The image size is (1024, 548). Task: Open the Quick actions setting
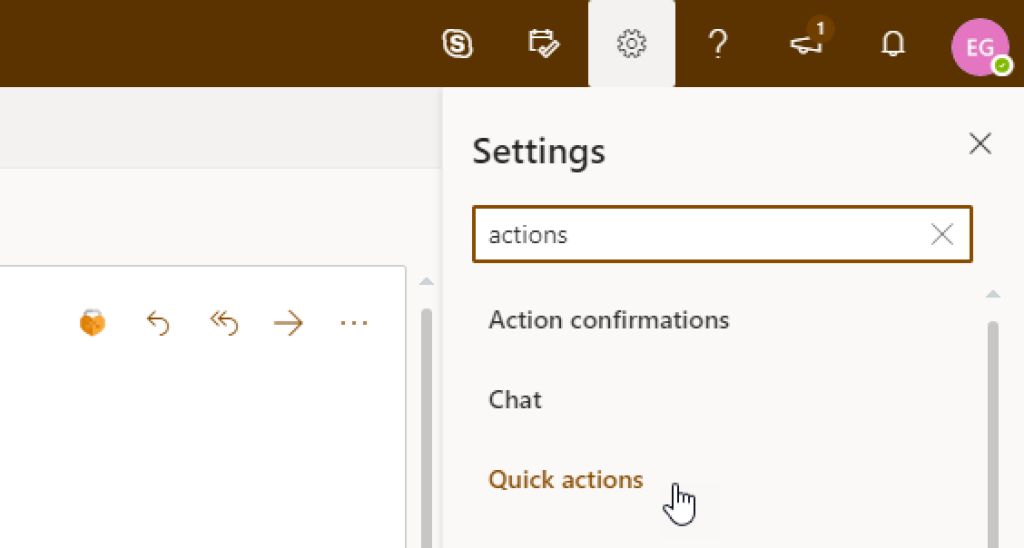tap(565, 480)
